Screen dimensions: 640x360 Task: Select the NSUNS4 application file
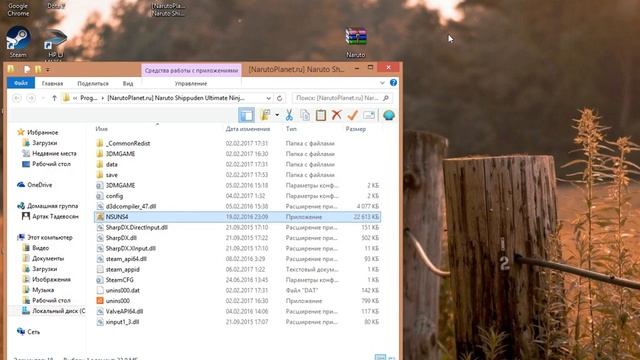[x=238, y=217]
